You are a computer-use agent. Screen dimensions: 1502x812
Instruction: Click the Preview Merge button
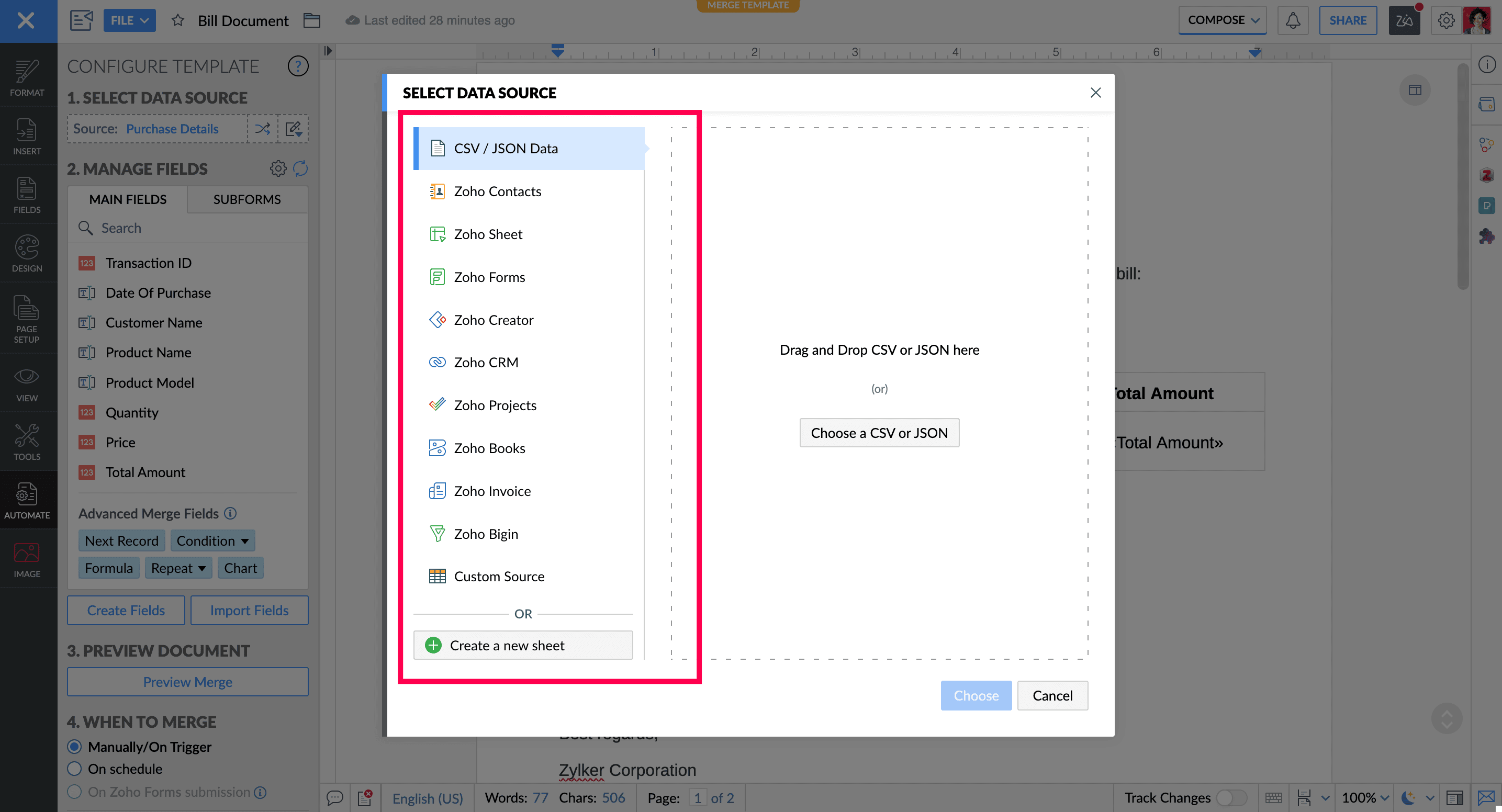187,681
